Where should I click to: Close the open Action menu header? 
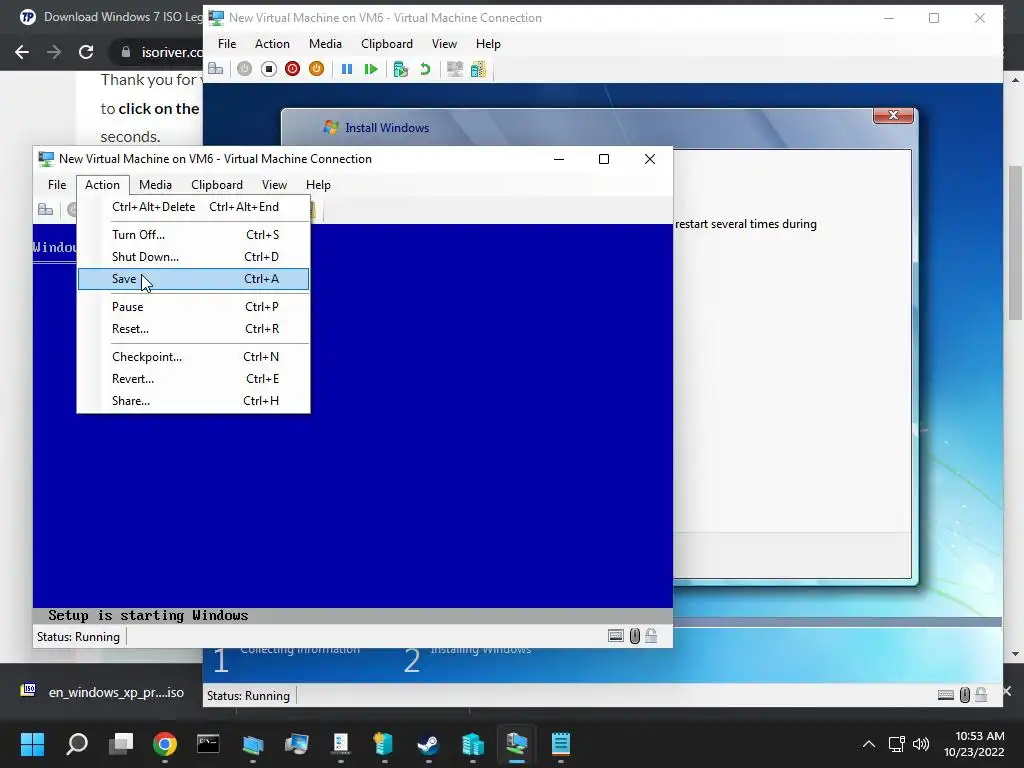coord(103,185)
